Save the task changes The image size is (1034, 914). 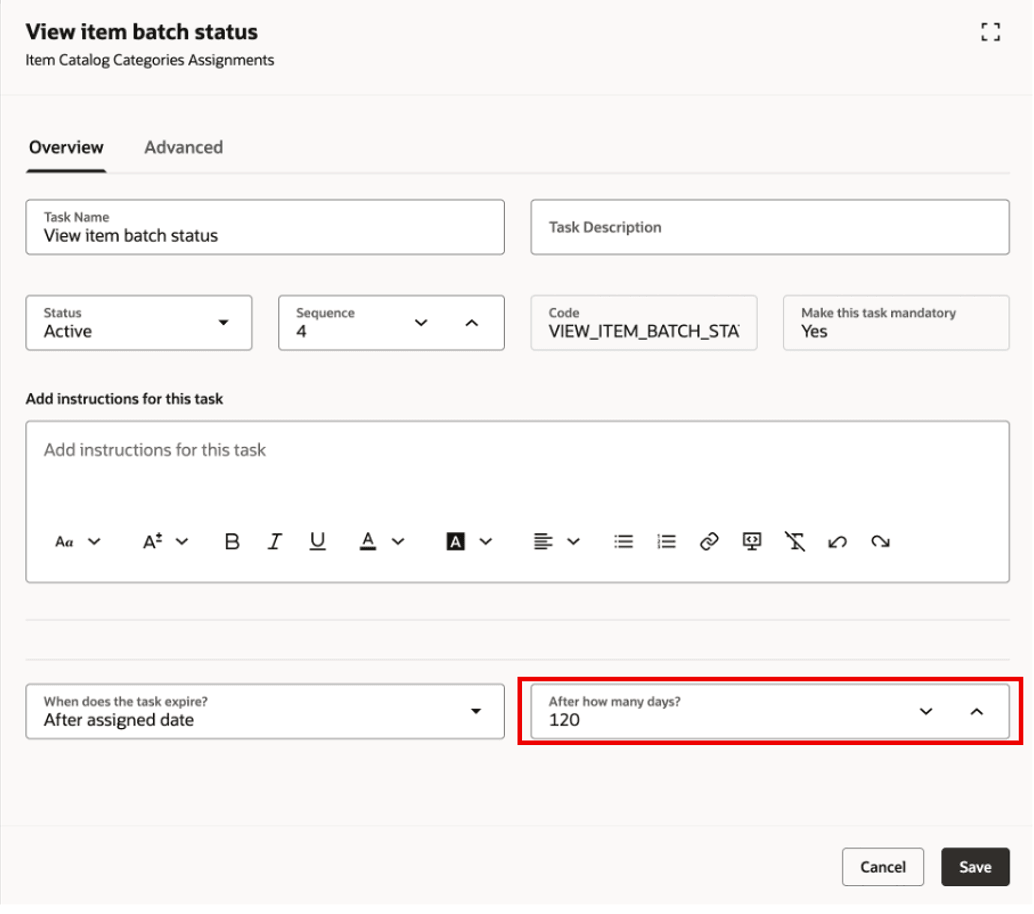tap(974, 866)
